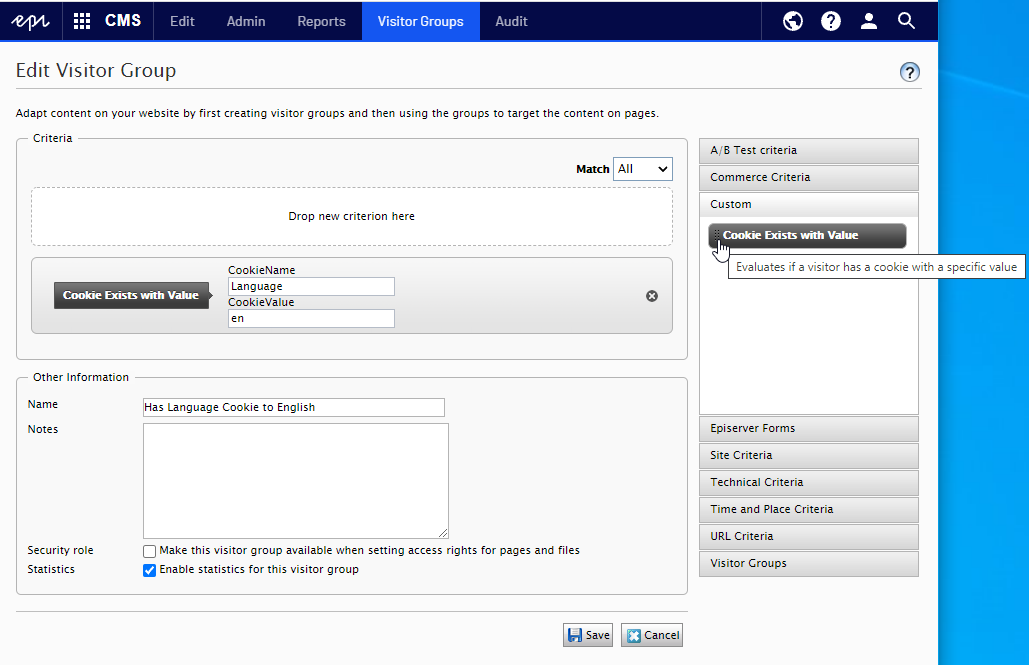The image size is (1029, 665).
Task: Click the Episerver logo icon
Action: [31, 21]
